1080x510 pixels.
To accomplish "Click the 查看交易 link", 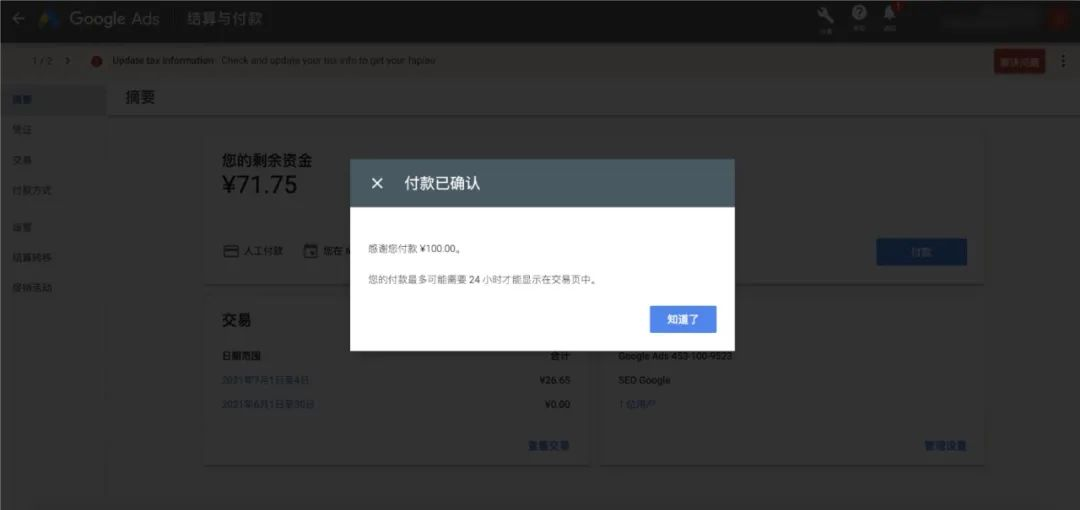I will tap(549, 446).
